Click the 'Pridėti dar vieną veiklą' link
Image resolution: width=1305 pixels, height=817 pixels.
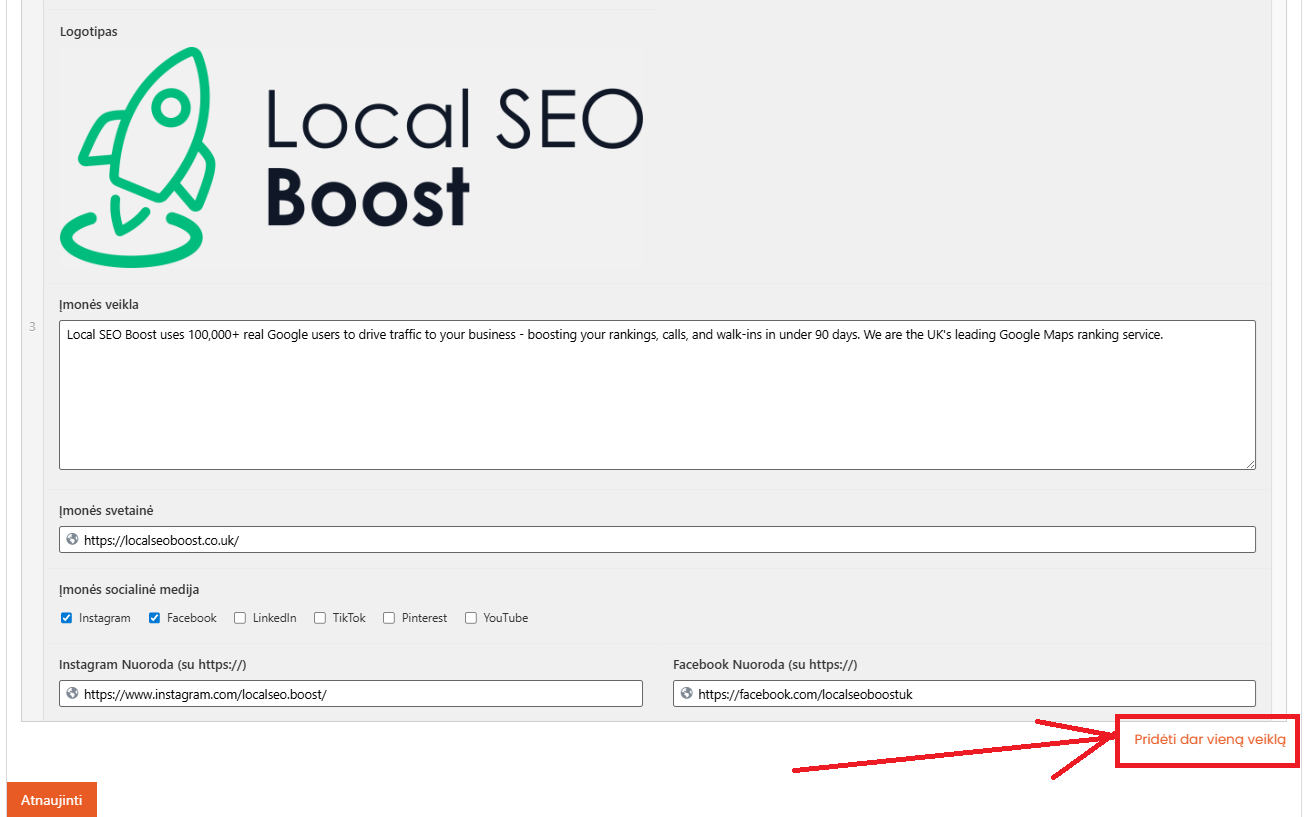[1209, 740]
